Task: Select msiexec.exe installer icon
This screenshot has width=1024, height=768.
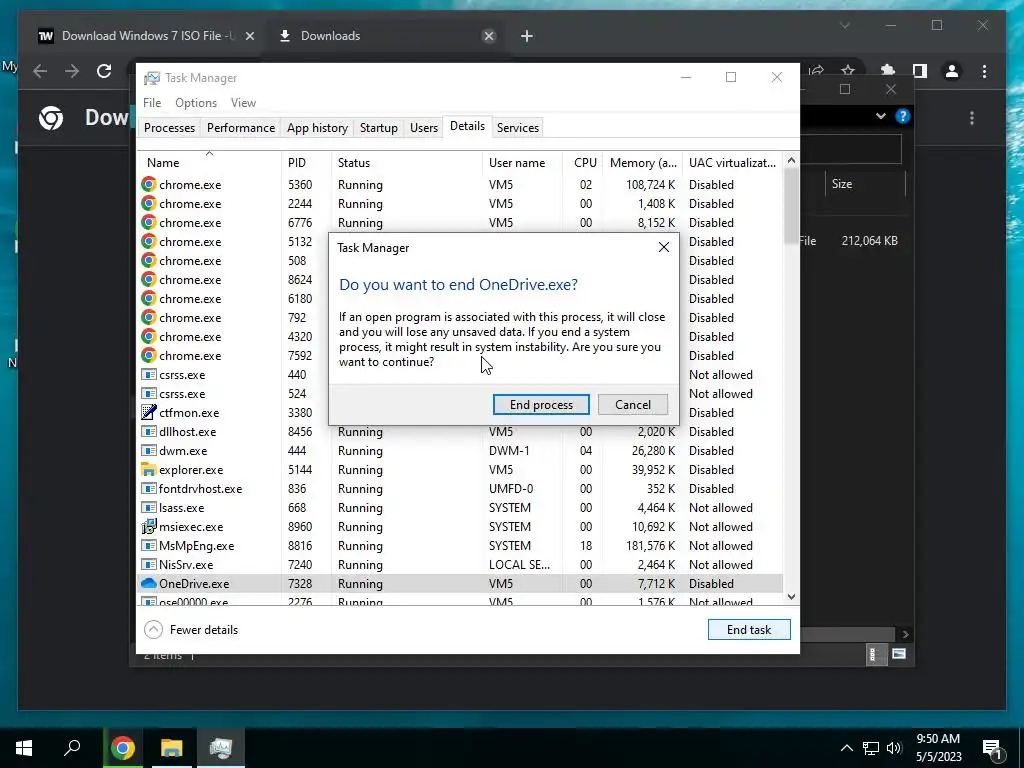Action: [149, 526]
